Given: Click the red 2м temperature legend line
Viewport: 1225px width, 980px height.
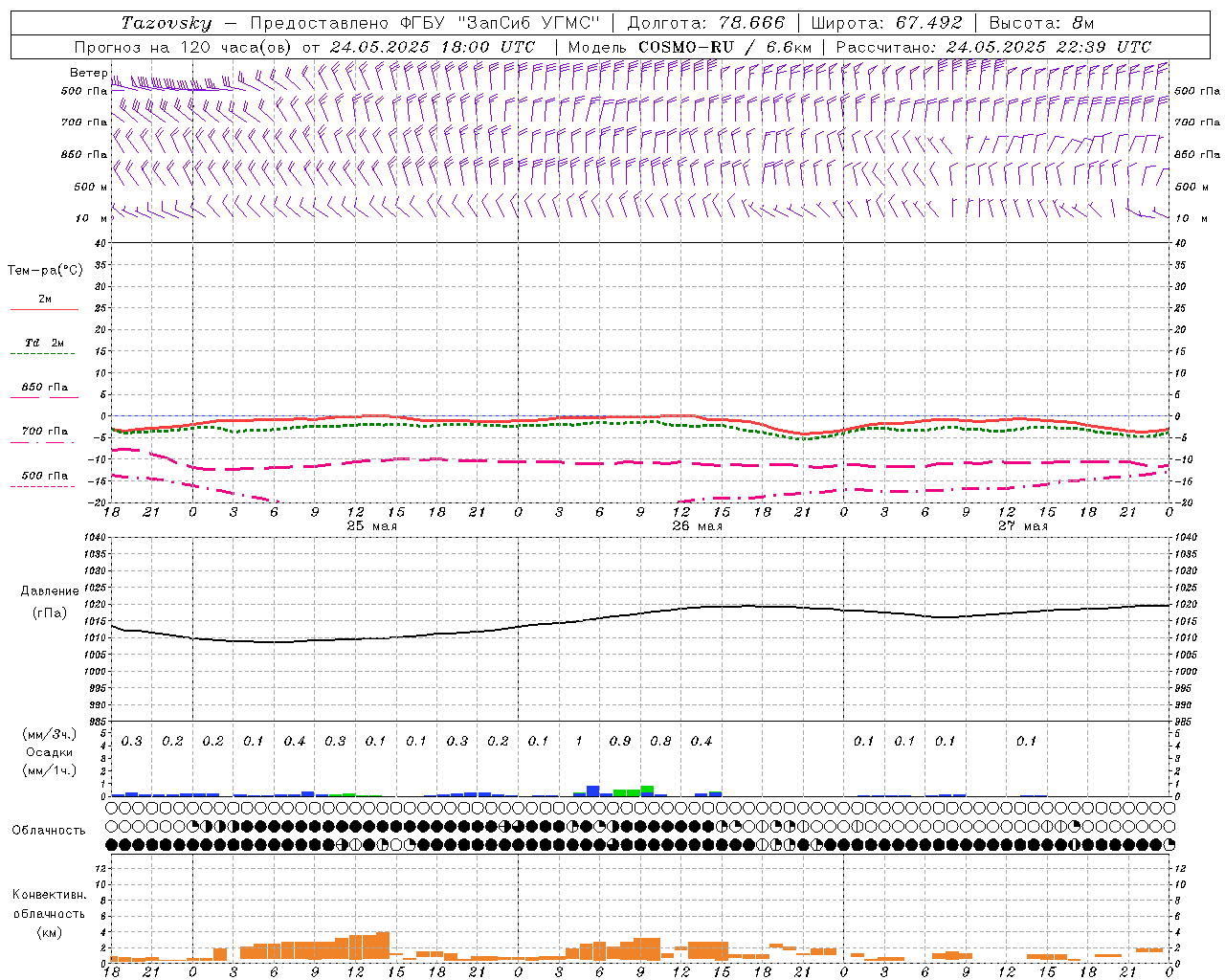Looking at the screenshot, I should tap(44, 309).
